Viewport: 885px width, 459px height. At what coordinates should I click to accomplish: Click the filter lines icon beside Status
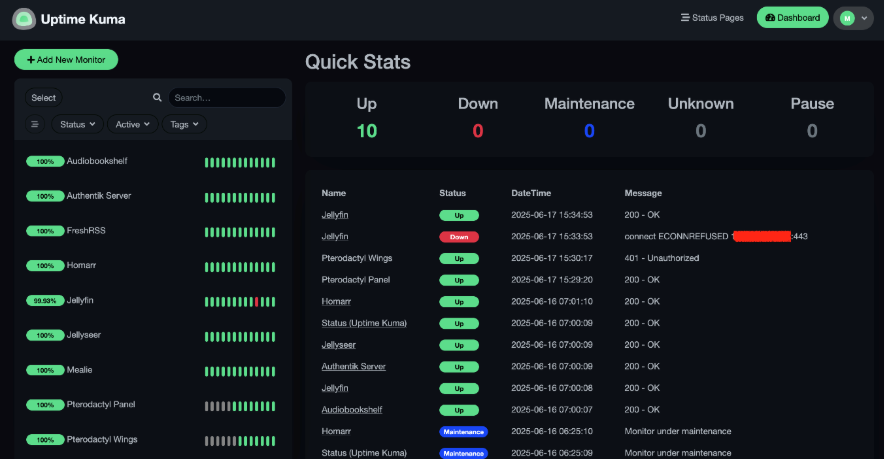[35, 124]
